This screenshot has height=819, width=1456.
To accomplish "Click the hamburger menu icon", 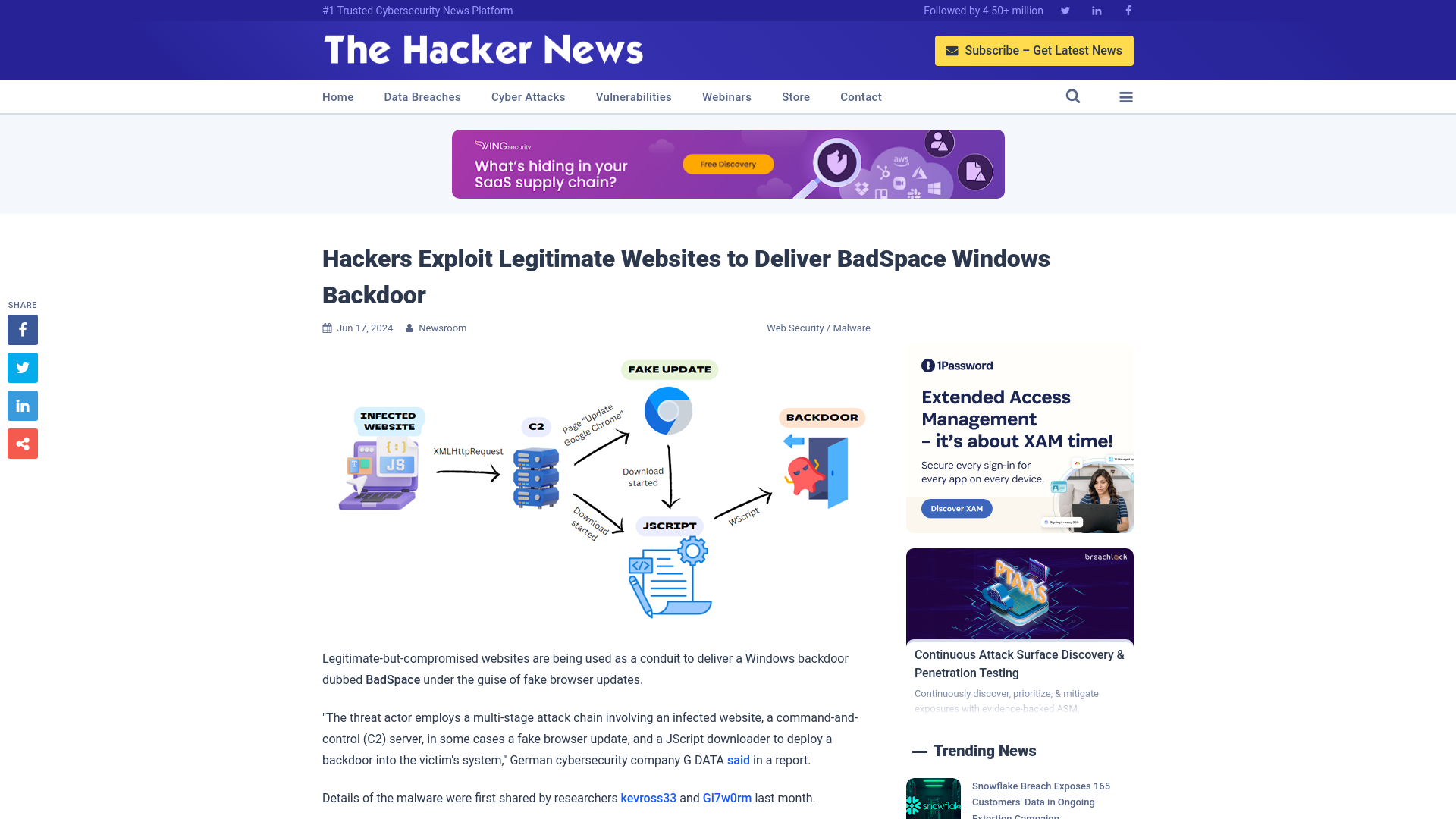I will tap(1126, 97).
